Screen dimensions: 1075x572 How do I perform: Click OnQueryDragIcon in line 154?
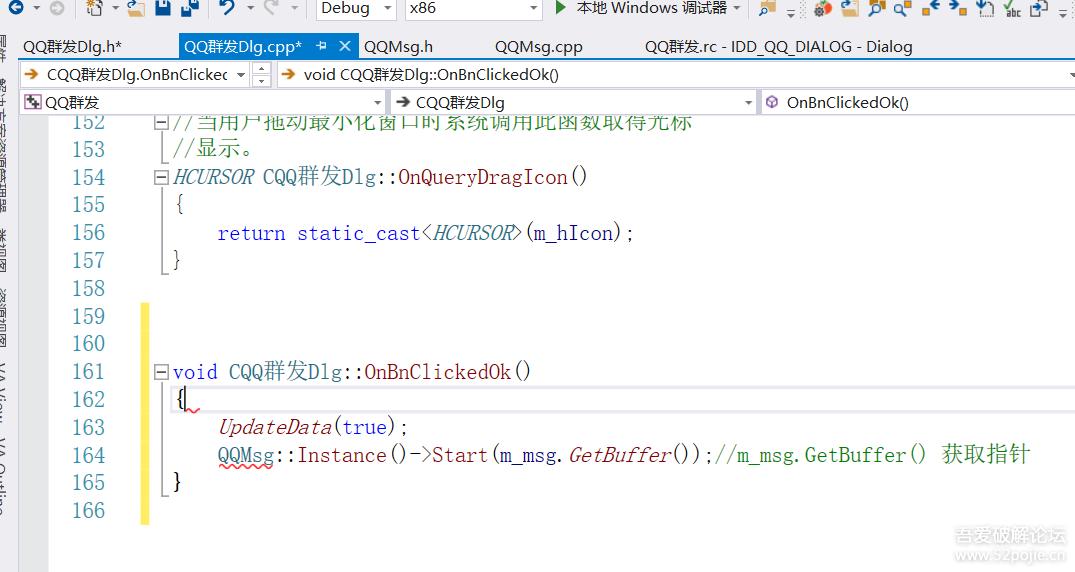coord(483,178)
